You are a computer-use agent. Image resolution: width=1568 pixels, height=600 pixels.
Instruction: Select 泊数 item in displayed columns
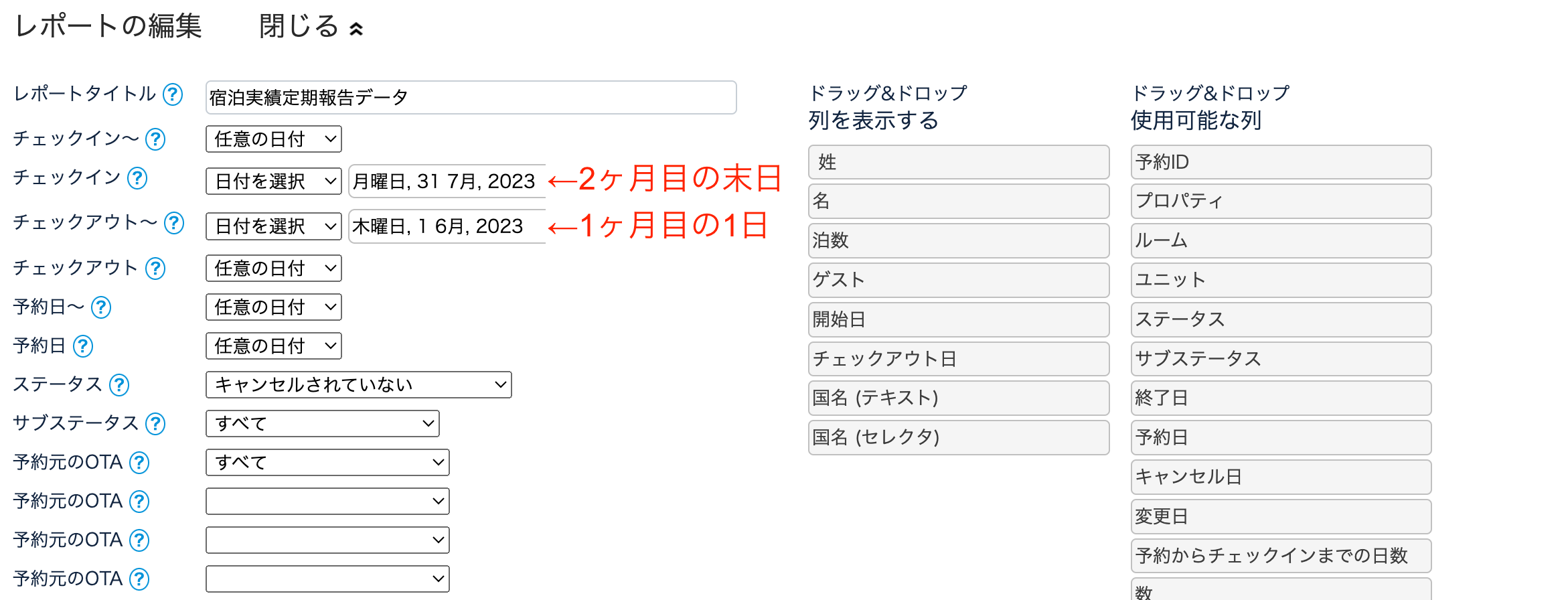click(x=958, y=240)
